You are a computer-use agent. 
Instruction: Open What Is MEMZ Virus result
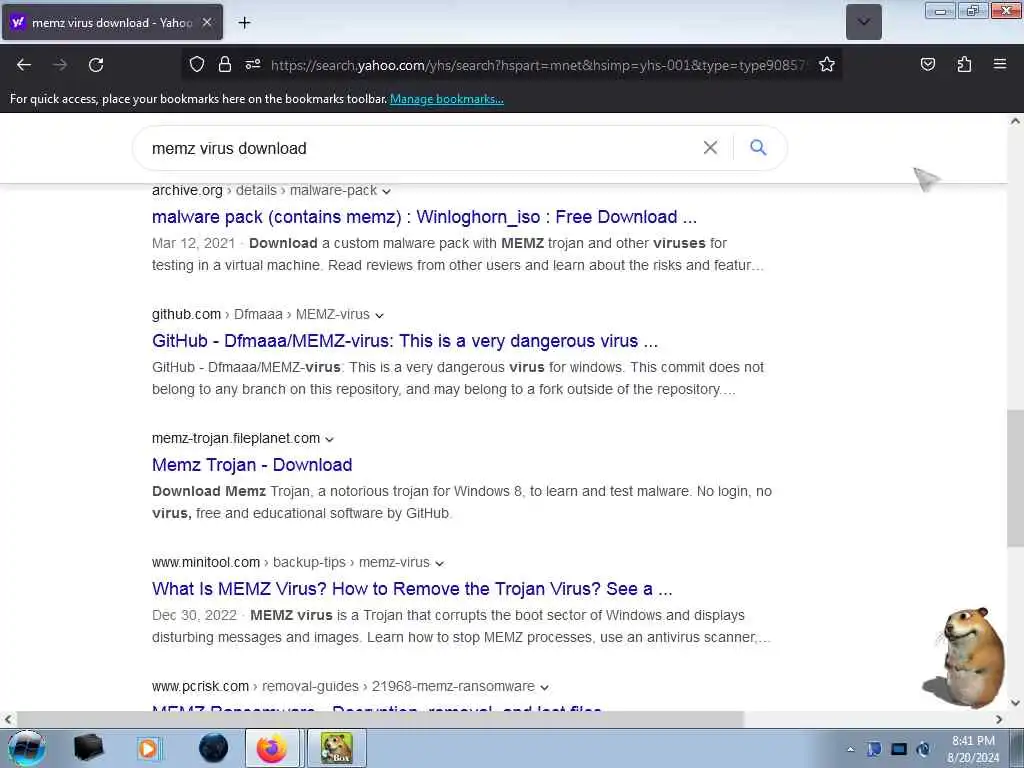pyautogui.click(x=412, y=589)
